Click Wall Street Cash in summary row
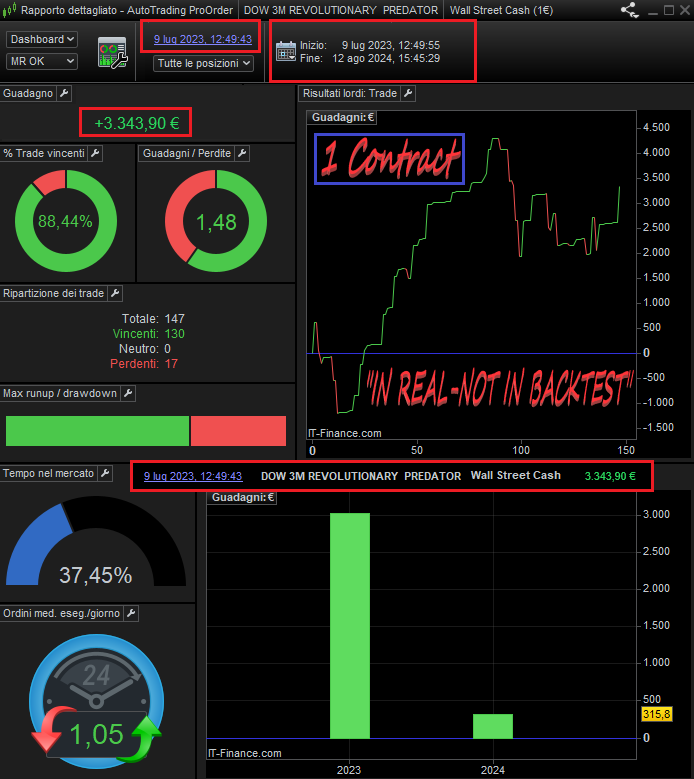The width and height of the screenshot is (694, 779). [x=516, y=475]
